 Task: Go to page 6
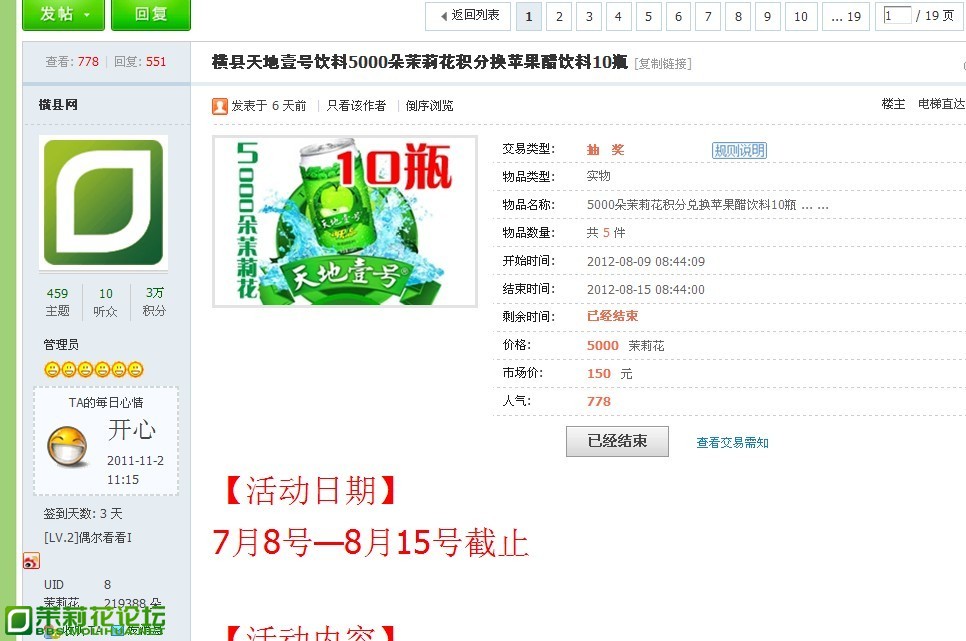[x=678, y=17]
